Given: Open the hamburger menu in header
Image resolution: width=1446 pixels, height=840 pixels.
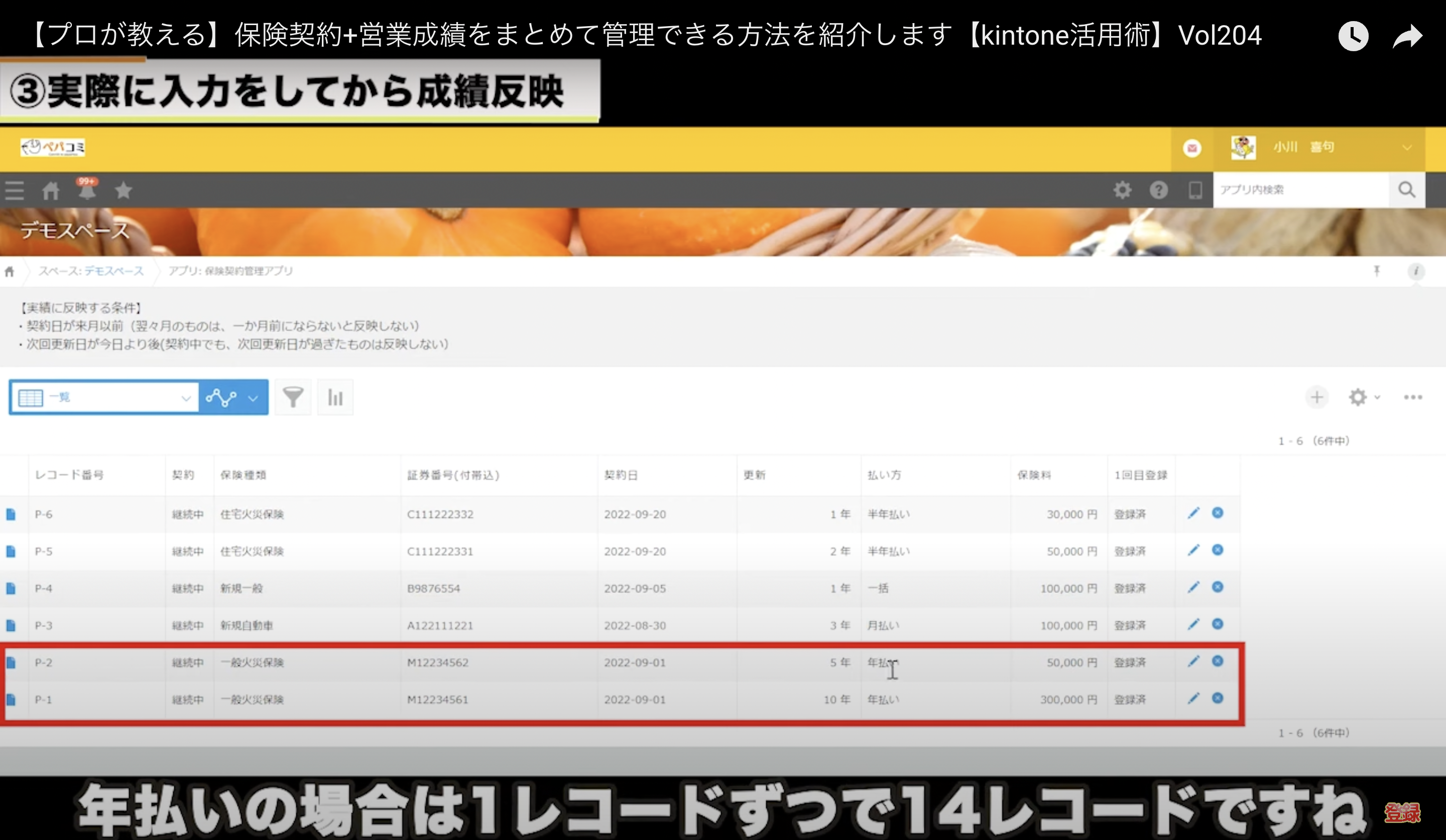Looking at the screenshot, I should click(x=15, y=190).
